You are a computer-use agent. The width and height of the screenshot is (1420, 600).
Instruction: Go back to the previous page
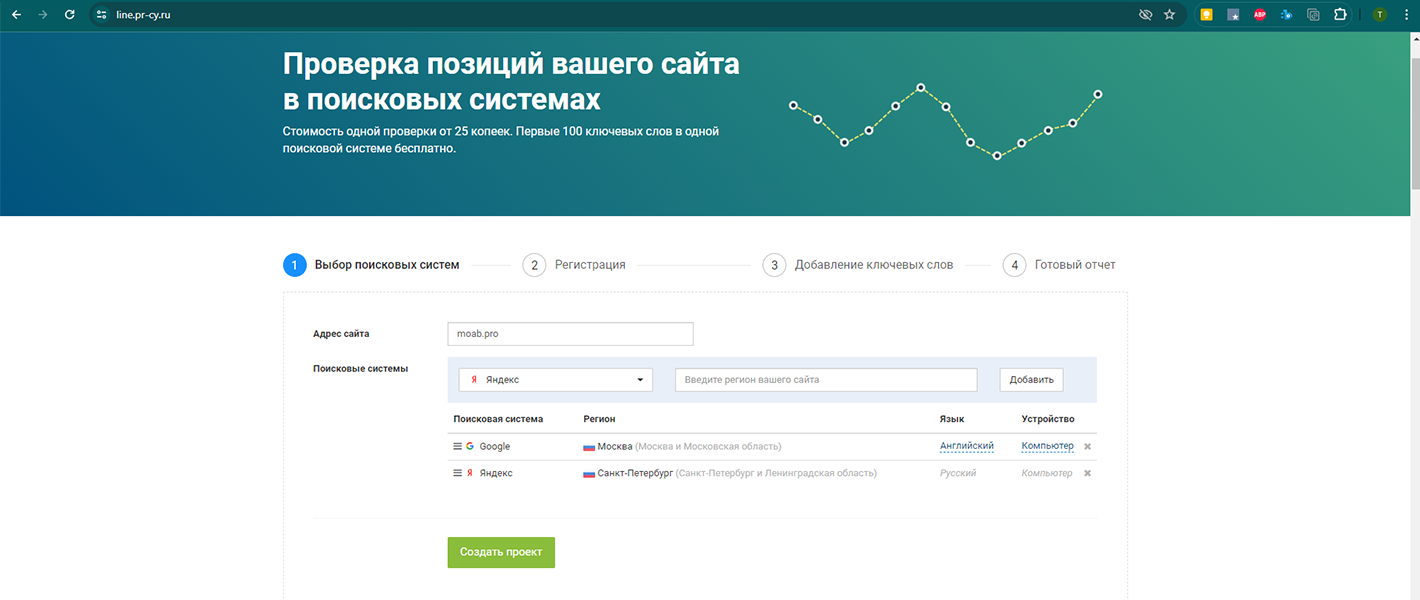click(x=16, y=15)
